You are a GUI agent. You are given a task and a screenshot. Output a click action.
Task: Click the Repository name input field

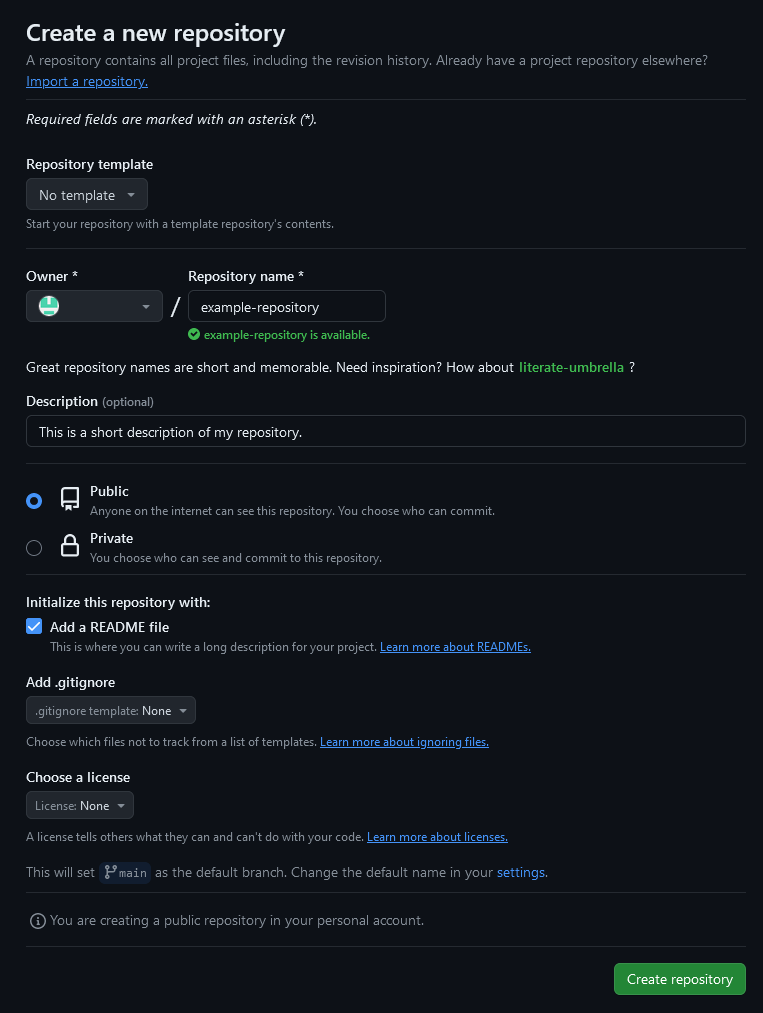(x=286, y=305)
